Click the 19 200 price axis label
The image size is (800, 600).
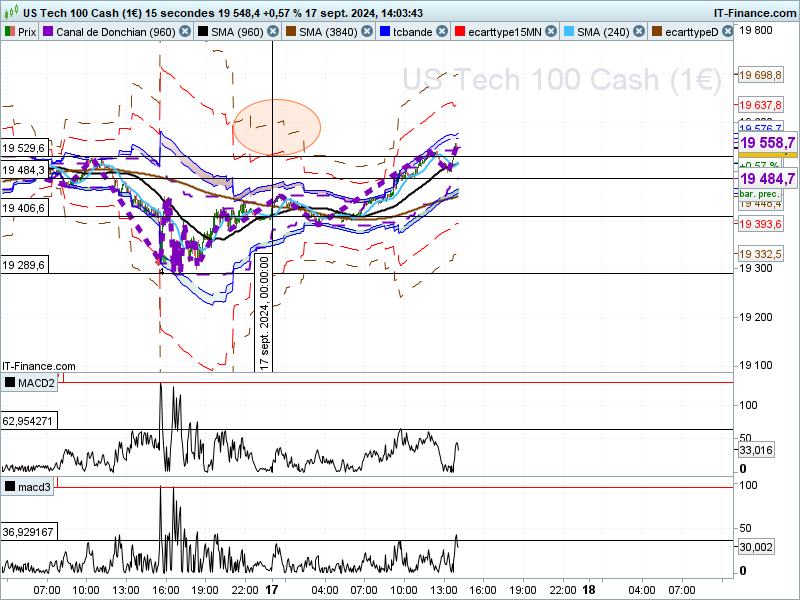pyautogui.click(x=756, y=317)
